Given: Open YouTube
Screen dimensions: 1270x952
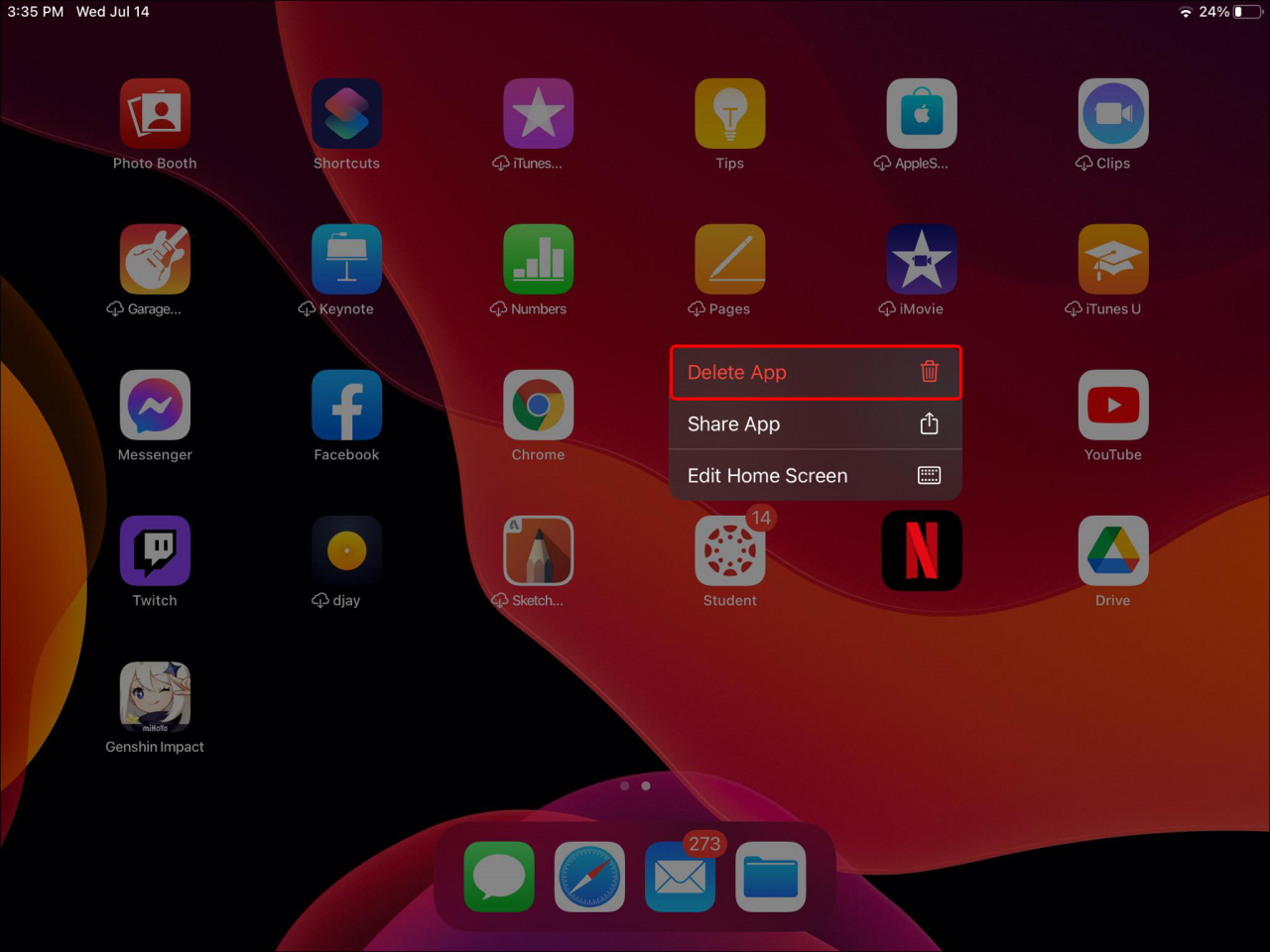Looking at the screenshot, I should pyautogui.click(x=1112, y=405).
